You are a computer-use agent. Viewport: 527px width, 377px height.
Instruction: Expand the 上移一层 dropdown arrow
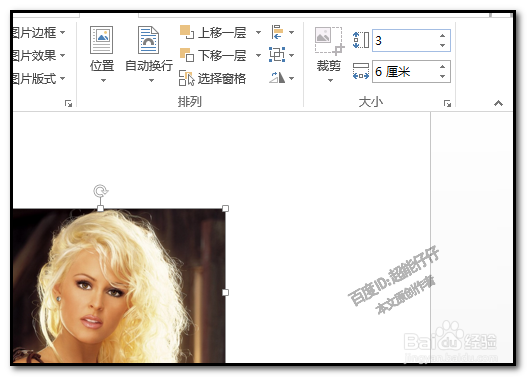[x=258, y=33]
